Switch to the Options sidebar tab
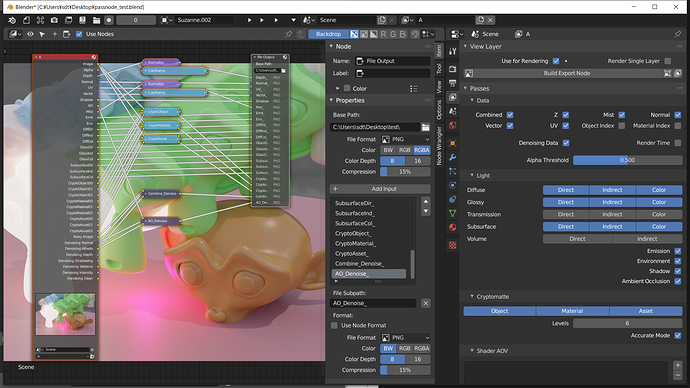Viewport: 690px width, 388px height. click(439, 110)
